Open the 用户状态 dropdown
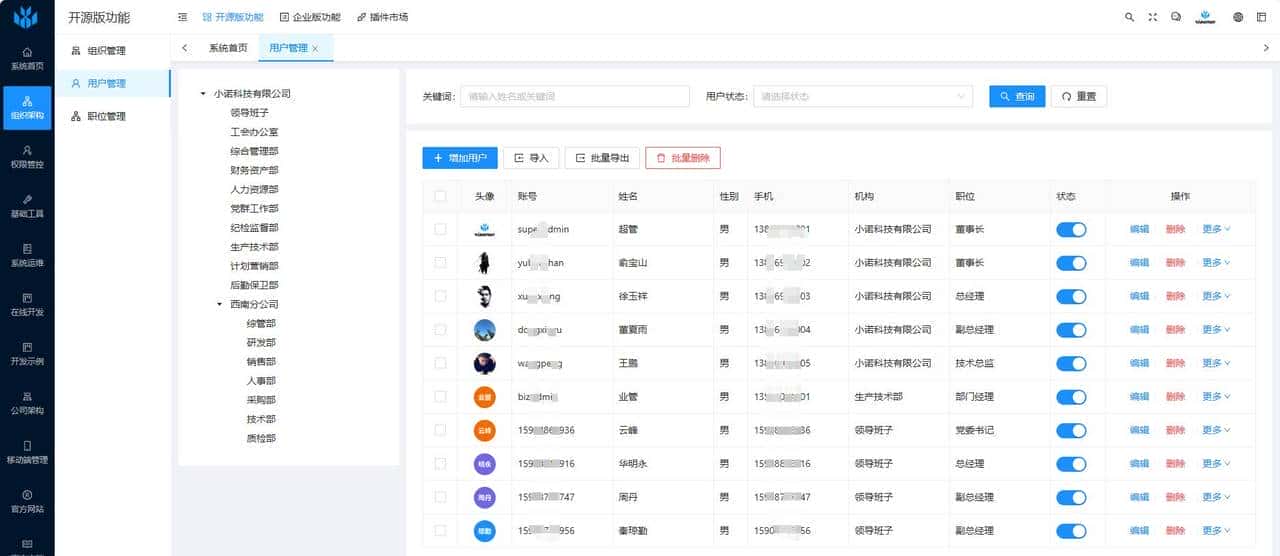The width and height of the screenshot is (1280, 556). (x=863, y=96)
